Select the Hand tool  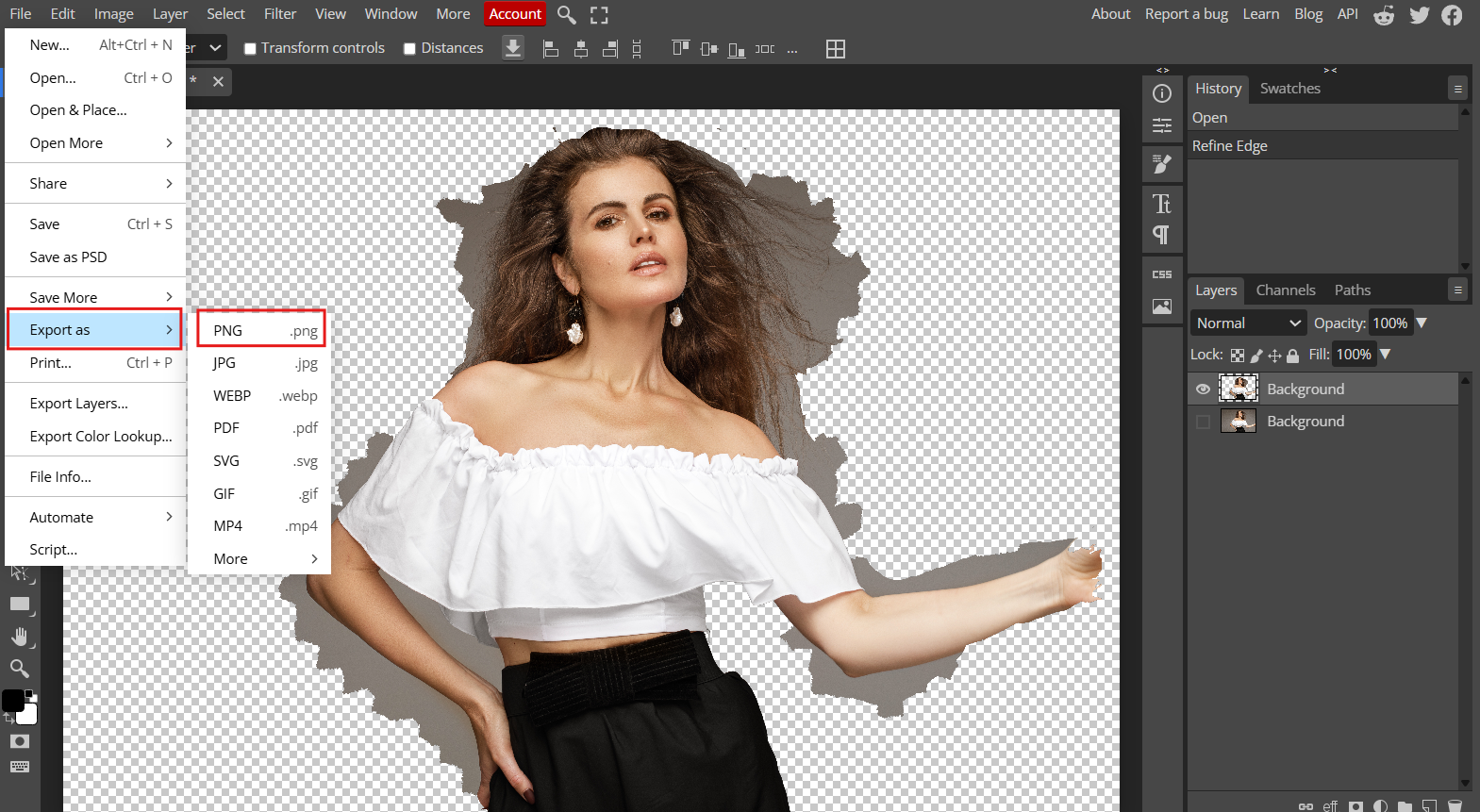[x=20, y=637]
